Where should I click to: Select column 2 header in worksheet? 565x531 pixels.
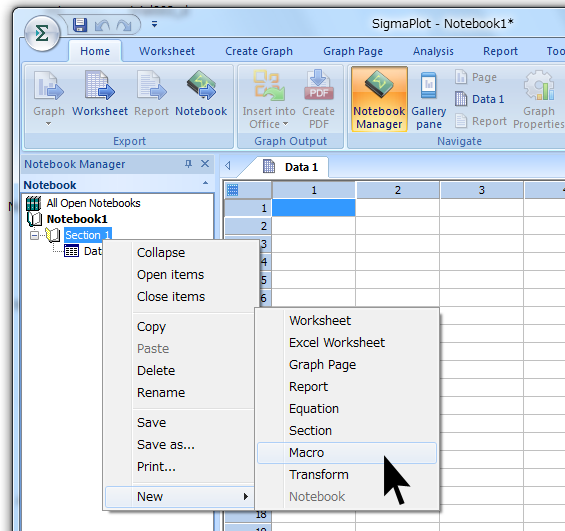pyautogui.click(x=397, y=190)
